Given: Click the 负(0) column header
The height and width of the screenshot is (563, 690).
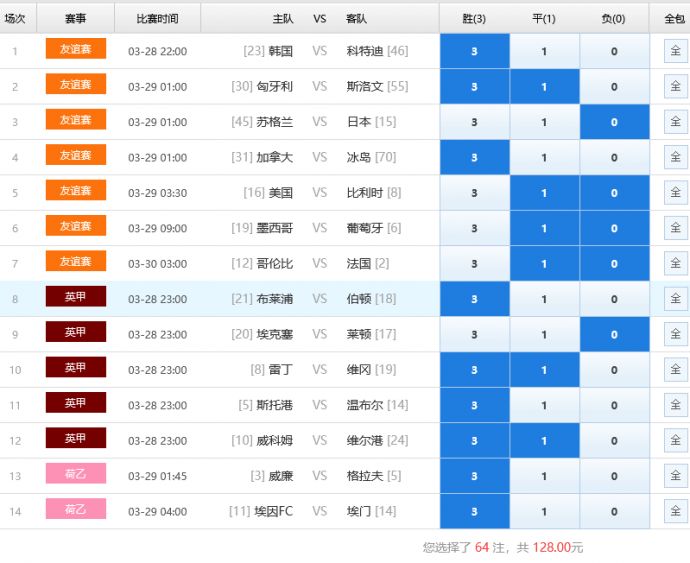Looking at the screenshot, I should tap(614, 18).
